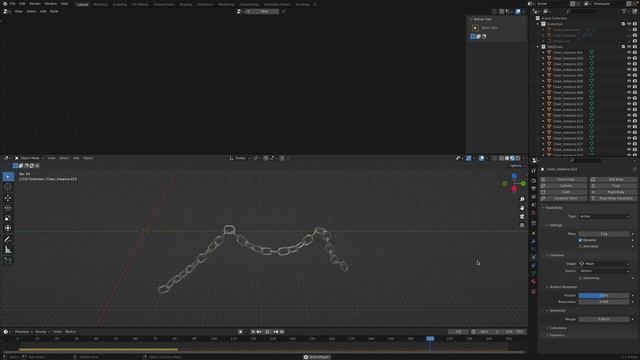Toggle the camera view icon
The width and height of the screenshot is (640, 360).
[x=522, y=216]
